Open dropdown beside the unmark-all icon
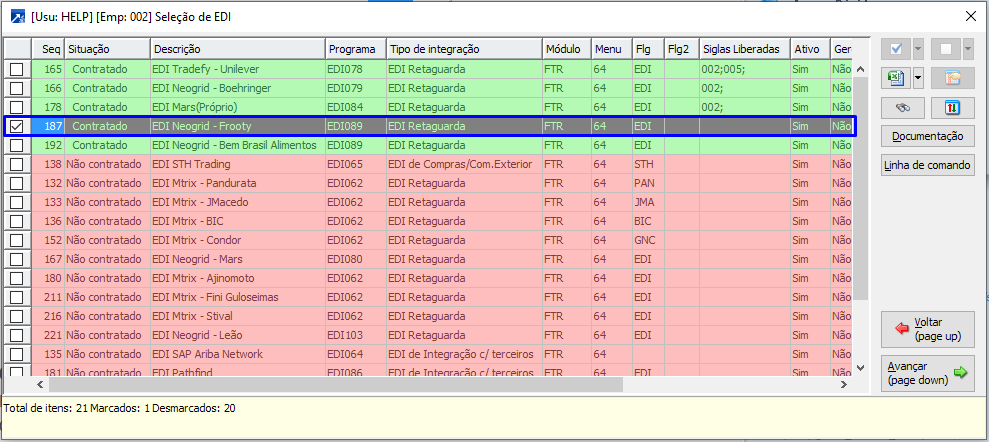989x442 pixels. click(968, 49)
